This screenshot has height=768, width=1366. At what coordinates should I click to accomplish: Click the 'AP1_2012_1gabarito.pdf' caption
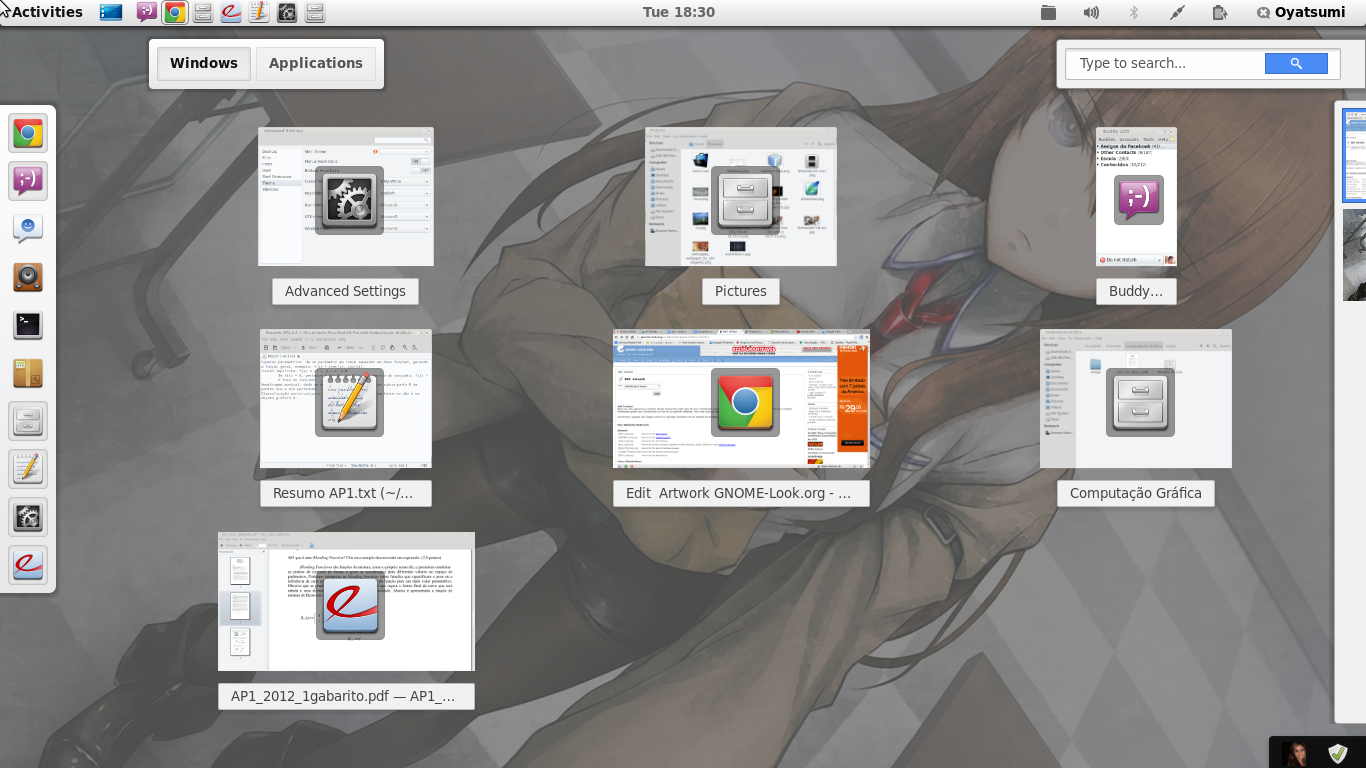[x=346, y=696]
